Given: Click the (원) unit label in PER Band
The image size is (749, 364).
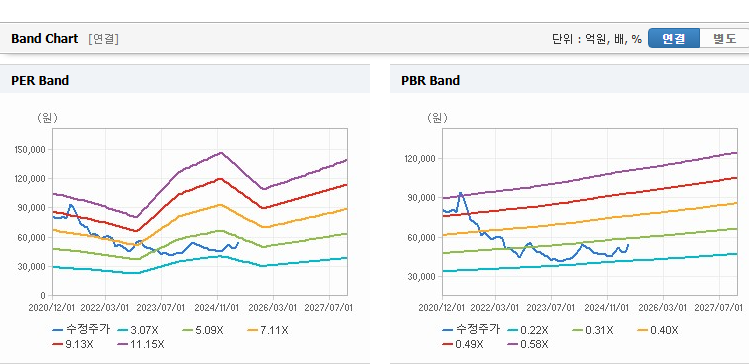Looking at the screenshot, I should click(x=48, y=118).
